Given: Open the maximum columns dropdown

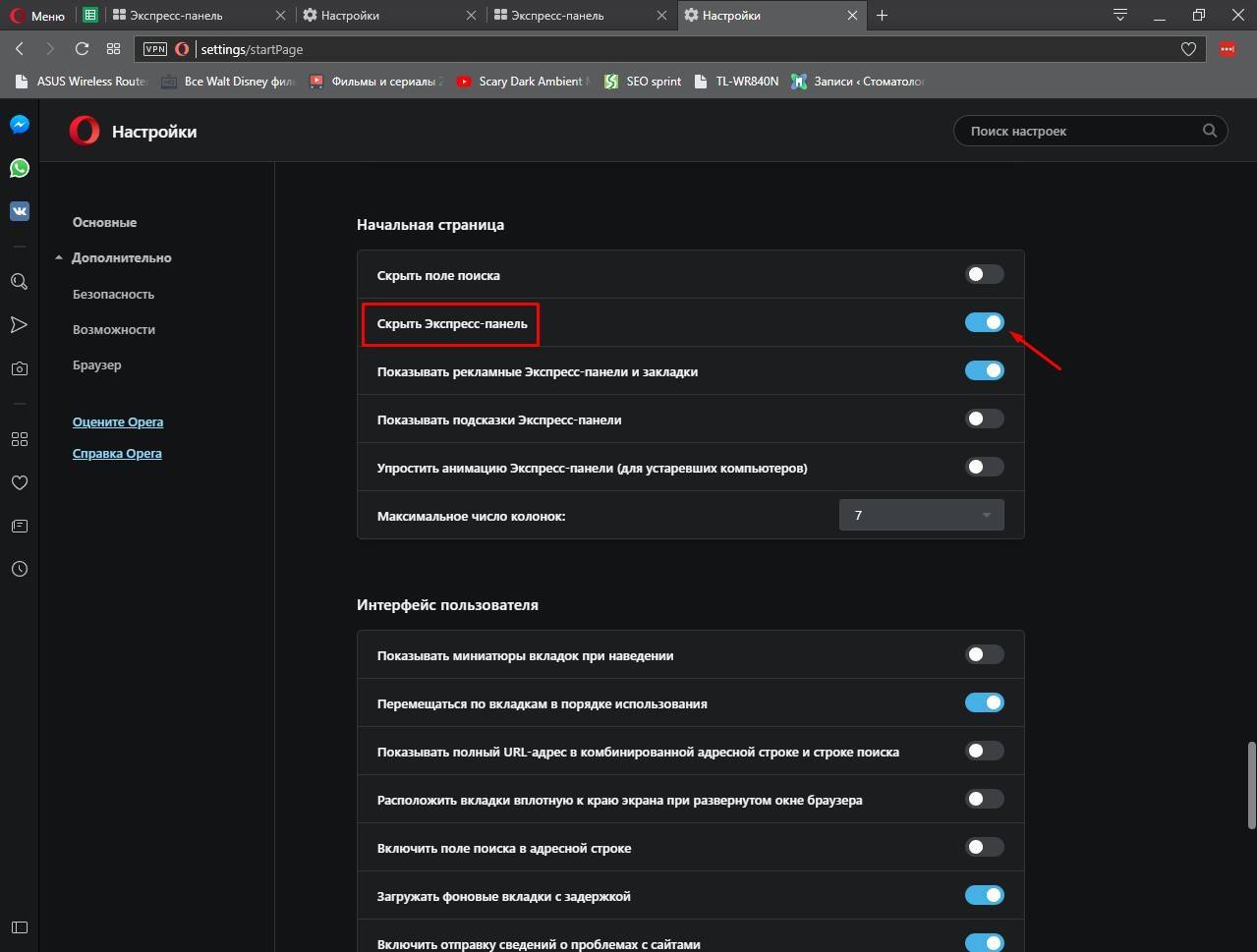Looking at the screenshot, I should pyautogui.click(x=921, y=515).
